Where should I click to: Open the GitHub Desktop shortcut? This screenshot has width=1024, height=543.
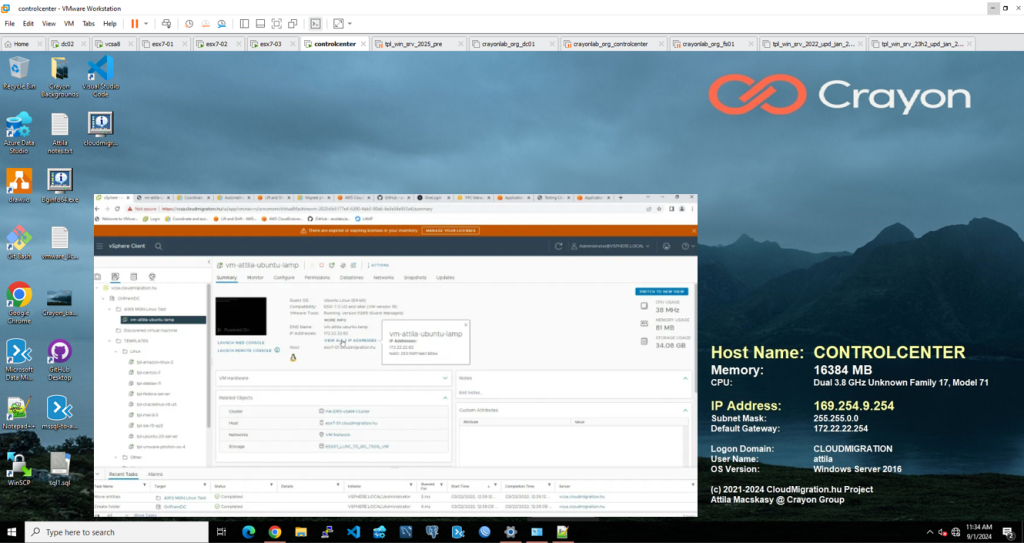click(x=59, y=356)
